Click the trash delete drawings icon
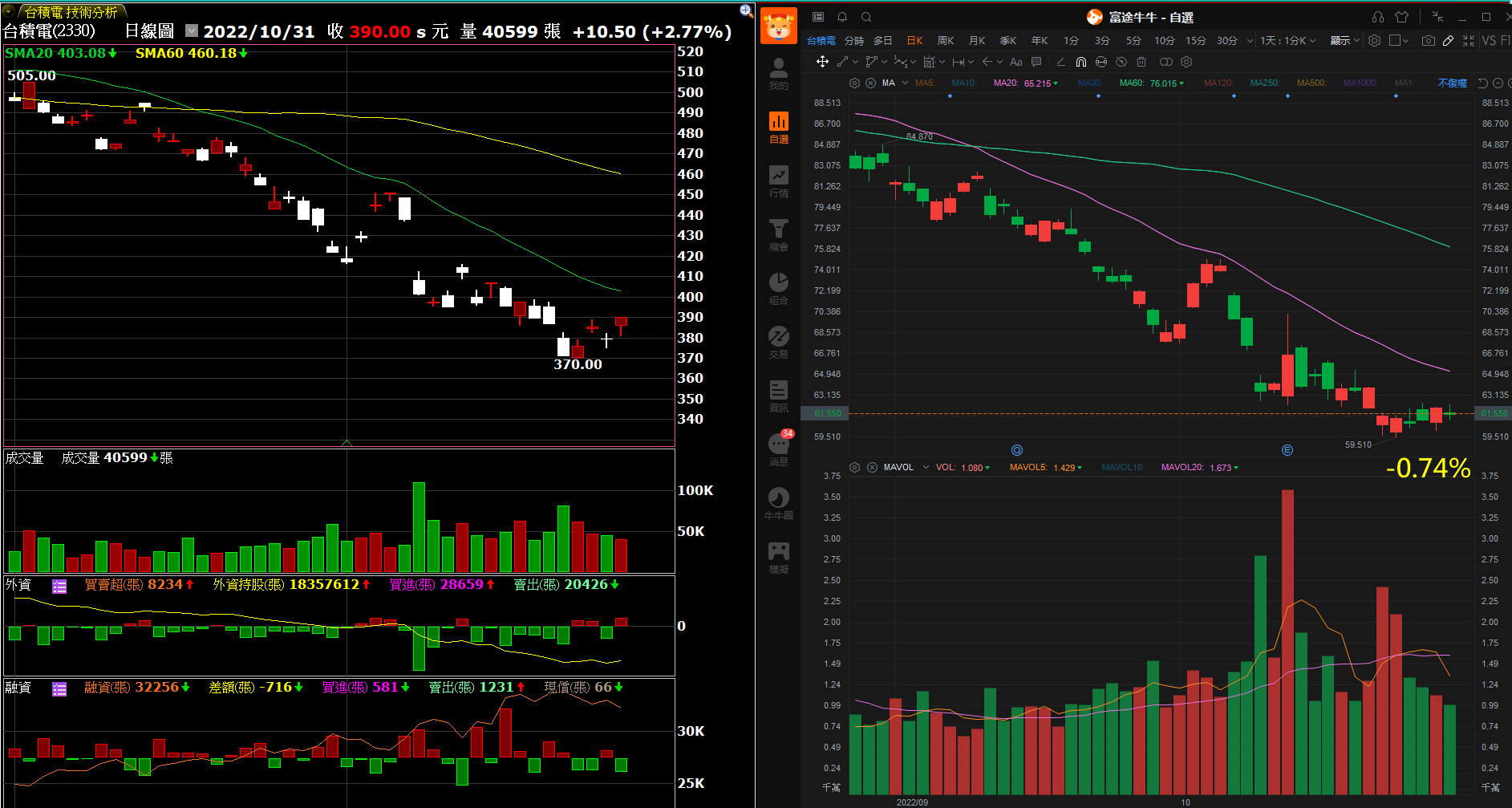This screenshot has height=808, width=1512. 1141,62
